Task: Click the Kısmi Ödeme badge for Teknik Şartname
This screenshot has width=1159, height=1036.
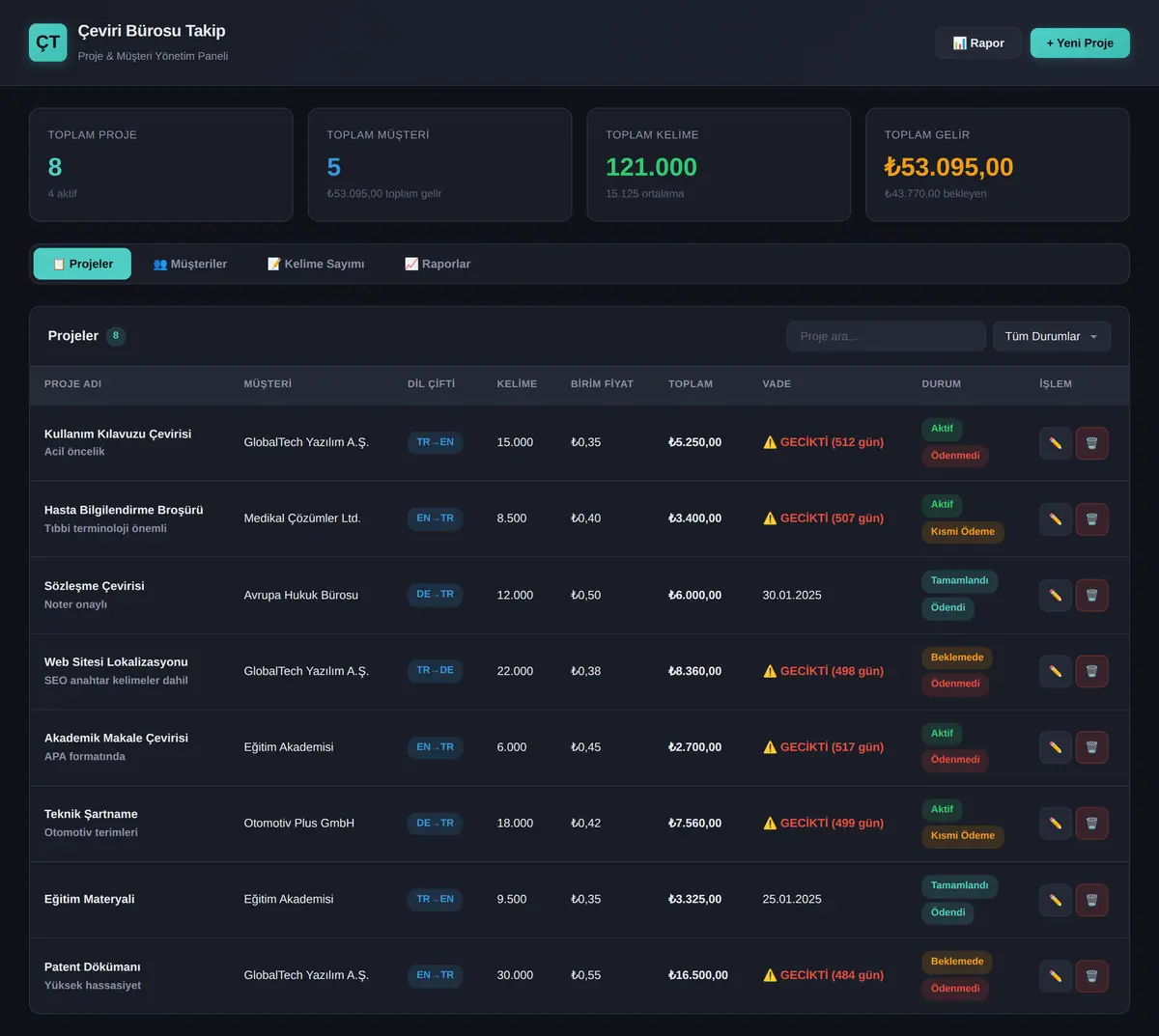Action: click(963, 836)
